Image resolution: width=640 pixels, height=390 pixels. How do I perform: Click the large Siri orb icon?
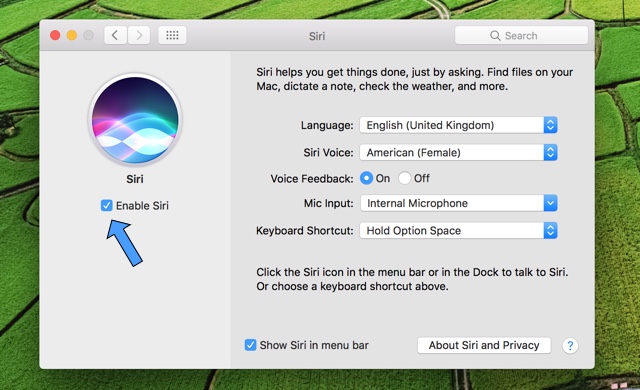point(135,120)
